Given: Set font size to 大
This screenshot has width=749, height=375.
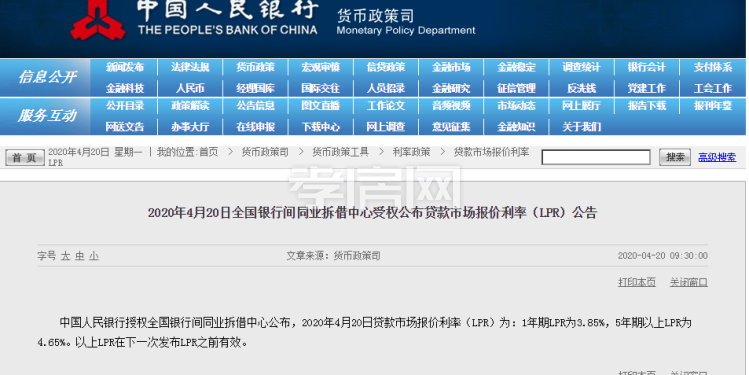Looking at the screenshot, I should tap(65, 256).
